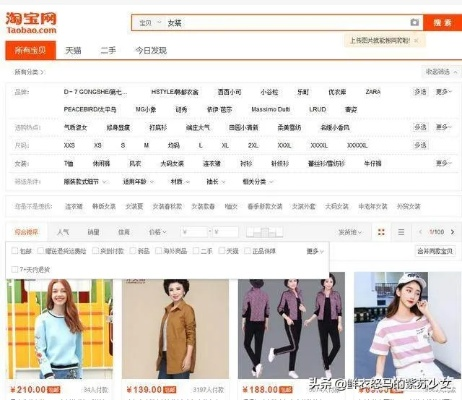Click 多选 in the size row
The width and height of the screenshot is (462, 400).
(420, 145)
